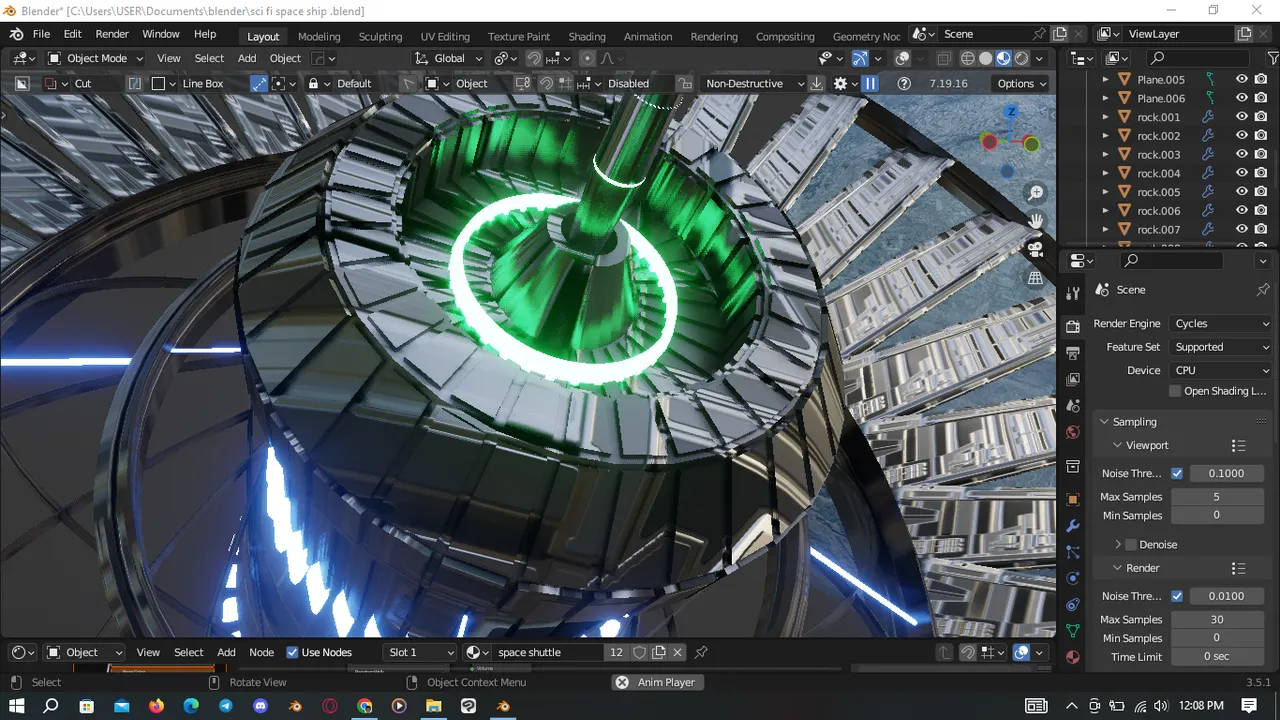Pin the Scene properties panel

click(1263, 290)
